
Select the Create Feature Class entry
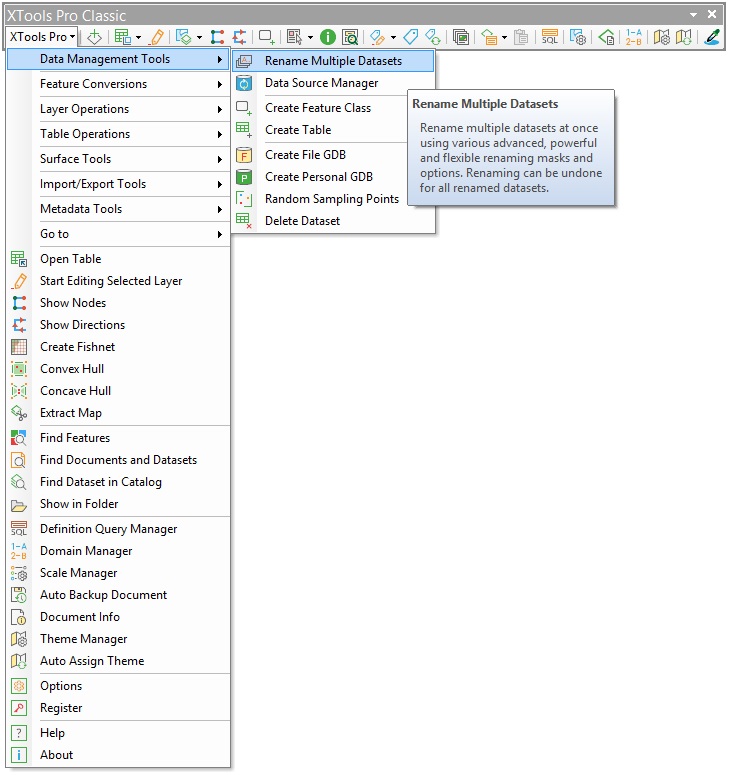click(319, 108)
